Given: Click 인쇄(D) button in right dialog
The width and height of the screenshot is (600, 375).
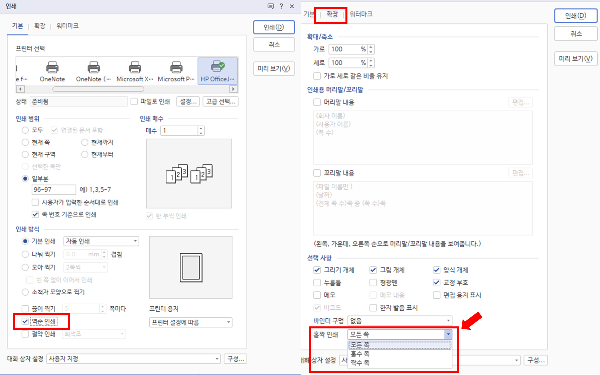Looking at the screenshot, I should point(576,16).
